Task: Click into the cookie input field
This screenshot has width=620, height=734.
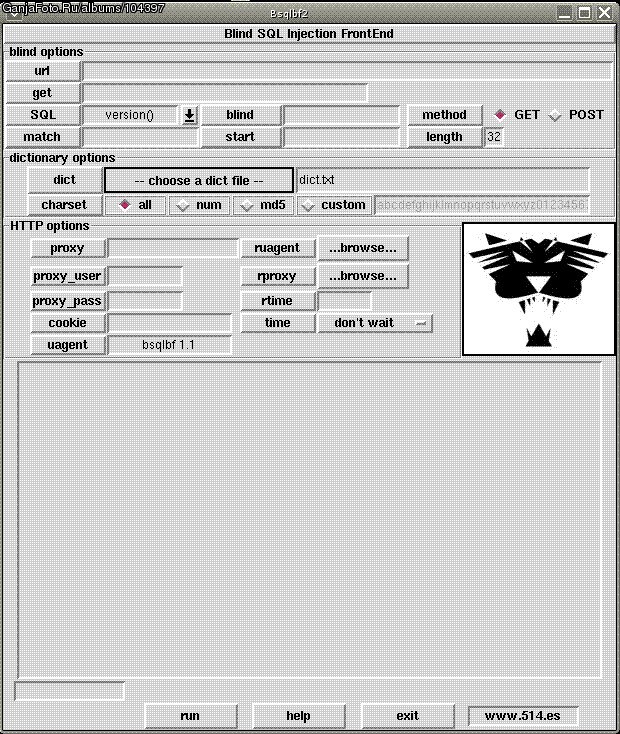Action: click(170, 323)
